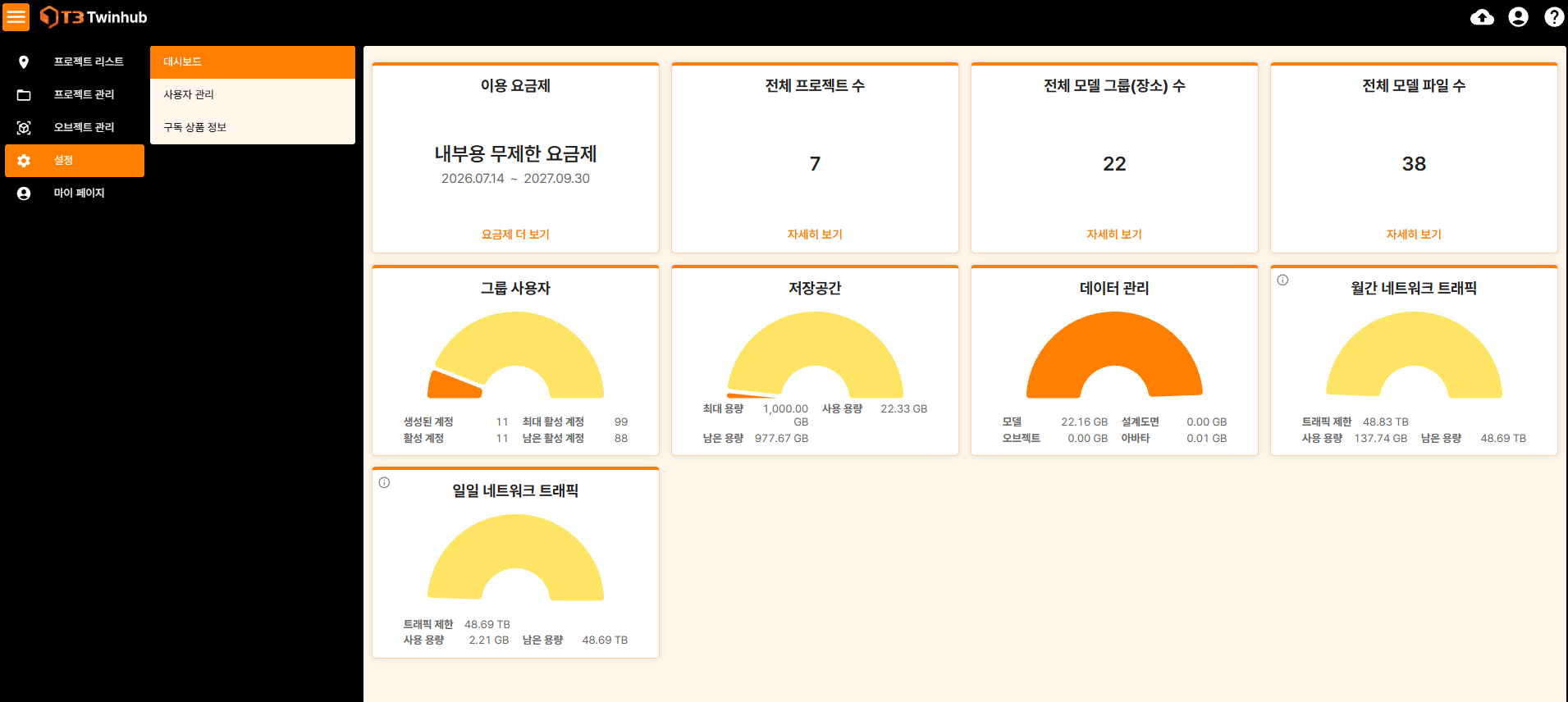
Task: Click the model group count 22
Action: point(1114,164)
